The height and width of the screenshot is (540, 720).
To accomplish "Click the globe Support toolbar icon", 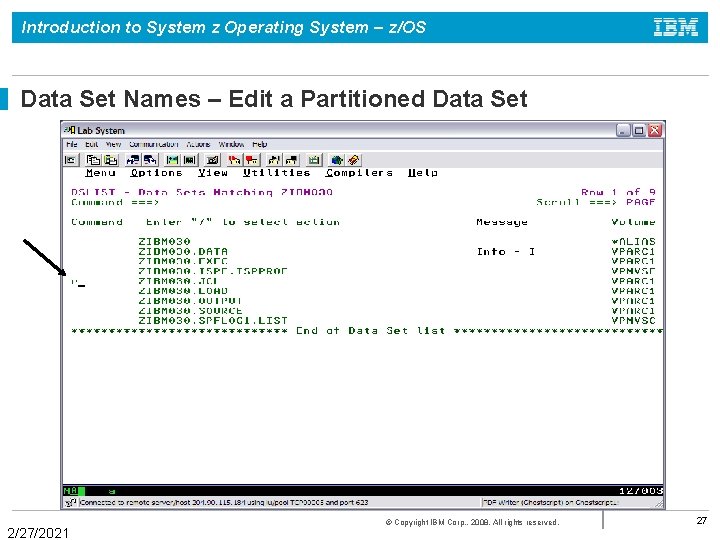I will [x=337, y=160].
